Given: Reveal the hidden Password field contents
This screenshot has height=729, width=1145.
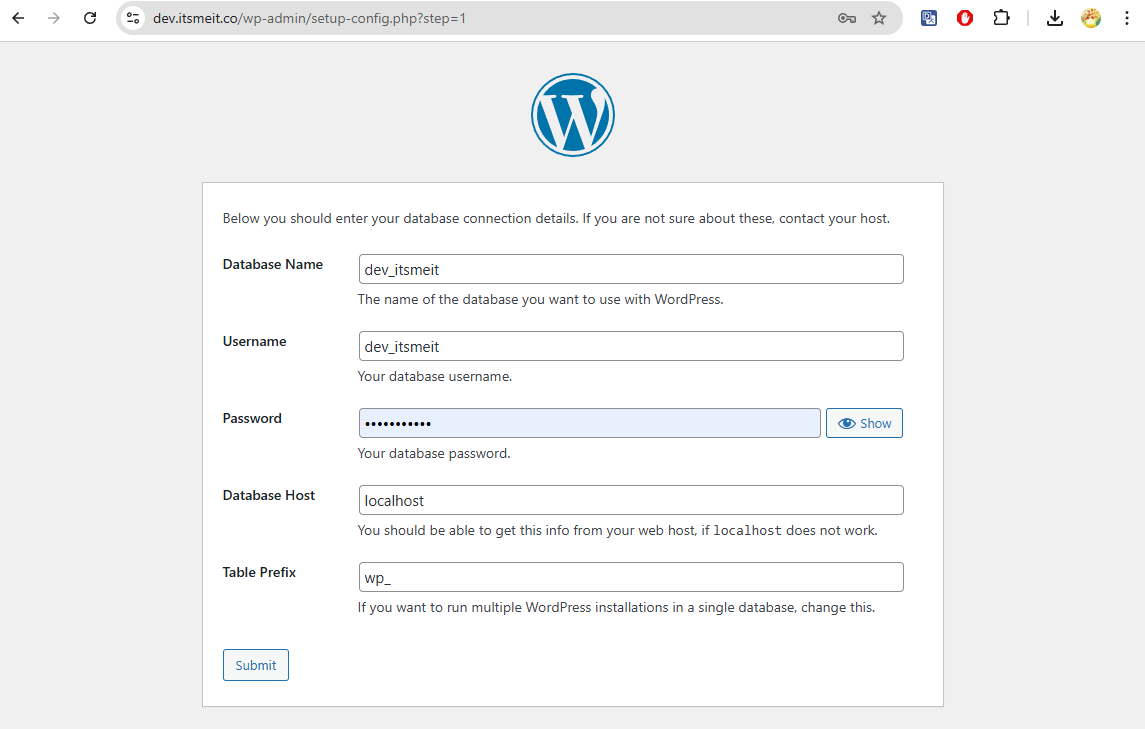Looking at the screenshot, I should coord(863,422).
